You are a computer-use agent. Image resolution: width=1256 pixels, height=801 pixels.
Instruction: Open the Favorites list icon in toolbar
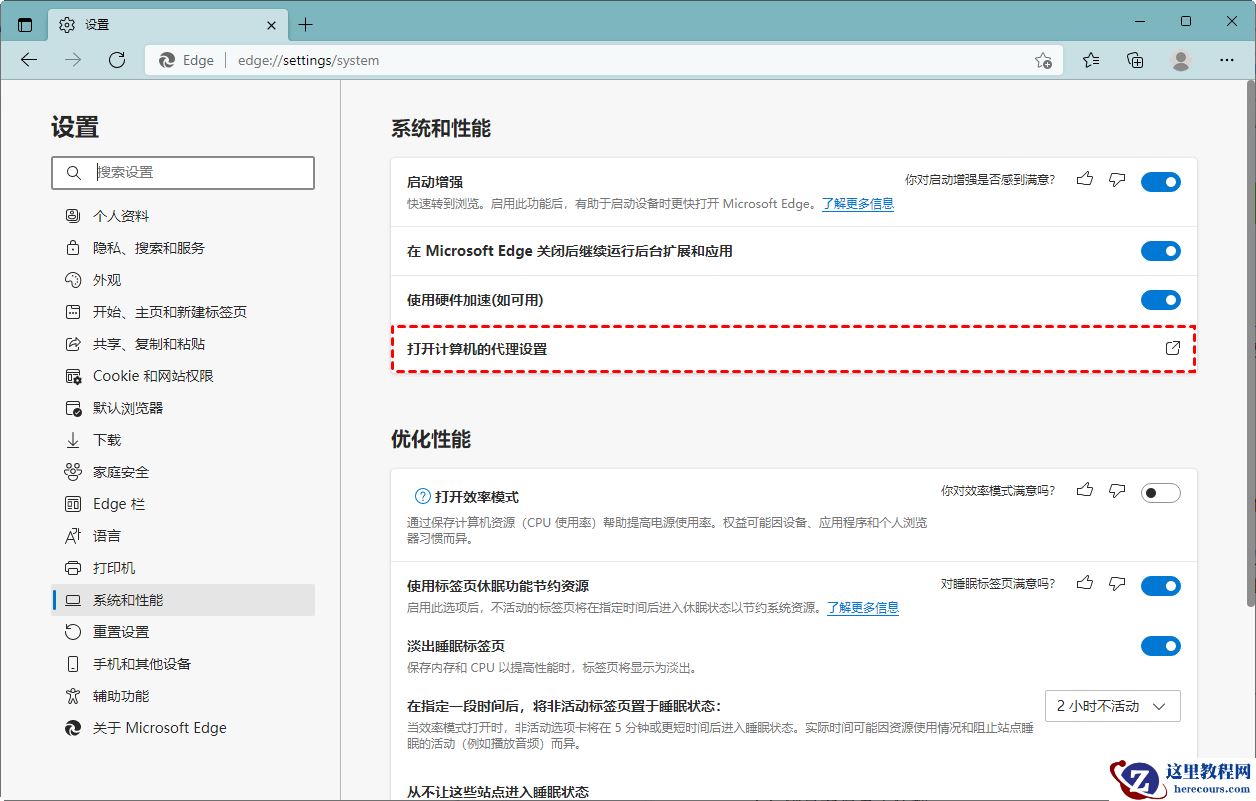[x=1090, y=60]
